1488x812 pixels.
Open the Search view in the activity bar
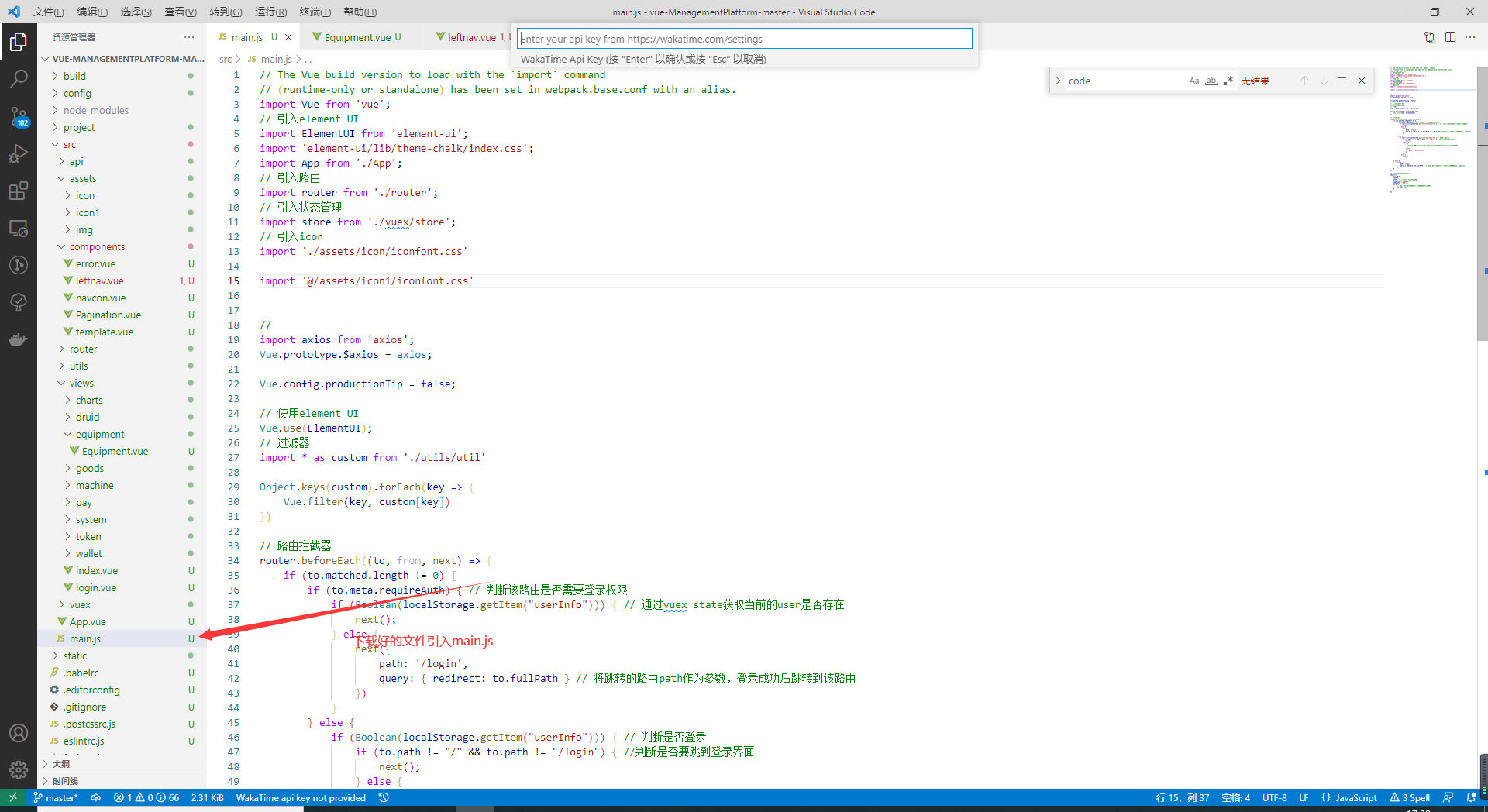(x=19, y=79)
